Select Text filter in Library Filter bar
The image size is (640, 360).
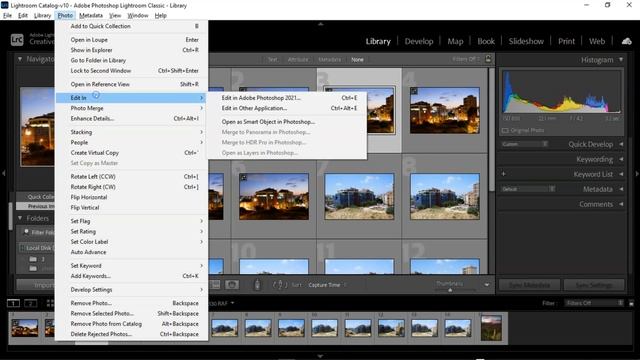[273, 60]
